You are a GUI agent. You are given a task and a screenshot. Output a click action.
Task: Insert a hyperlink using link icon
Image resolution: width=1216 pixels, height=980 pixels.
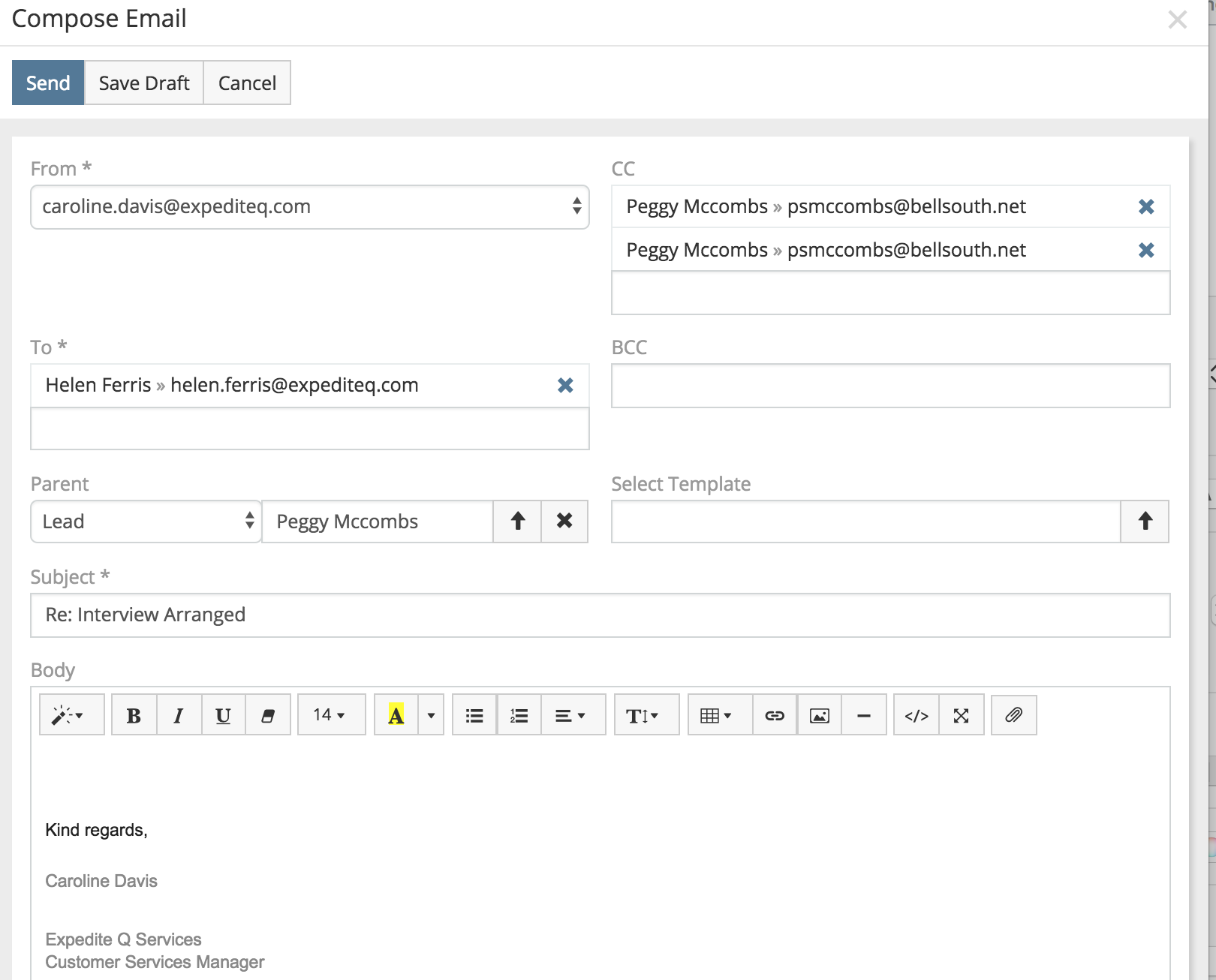775,715
